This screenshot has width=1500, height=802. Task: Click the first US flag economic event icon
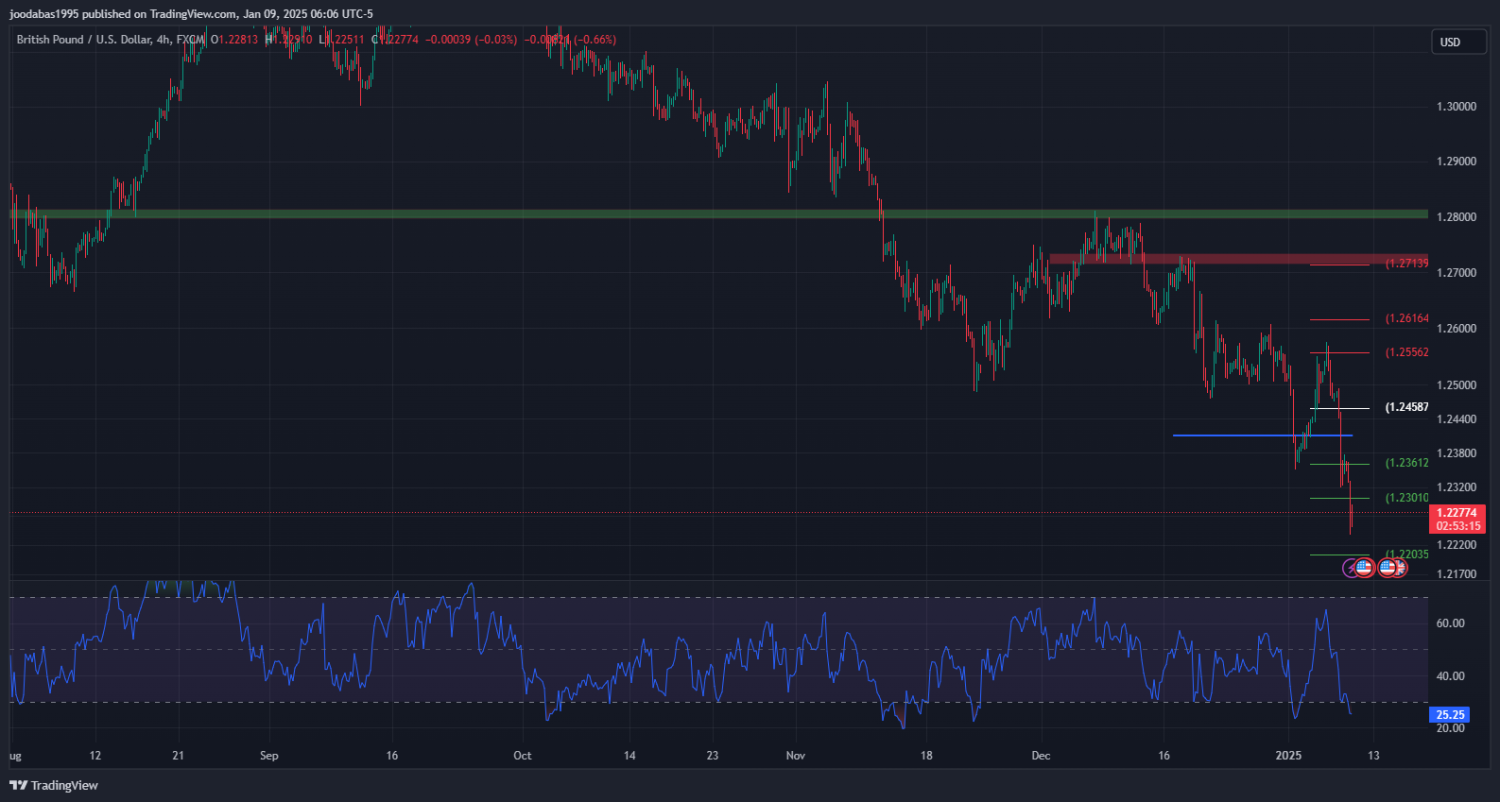tap(1364, 567)
